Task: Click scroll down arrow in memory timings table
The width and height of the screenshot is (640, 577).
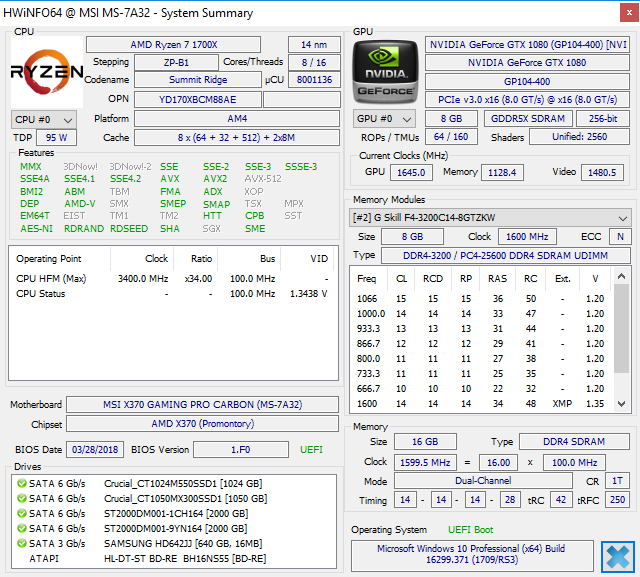Action: click(x=621, y=404)
